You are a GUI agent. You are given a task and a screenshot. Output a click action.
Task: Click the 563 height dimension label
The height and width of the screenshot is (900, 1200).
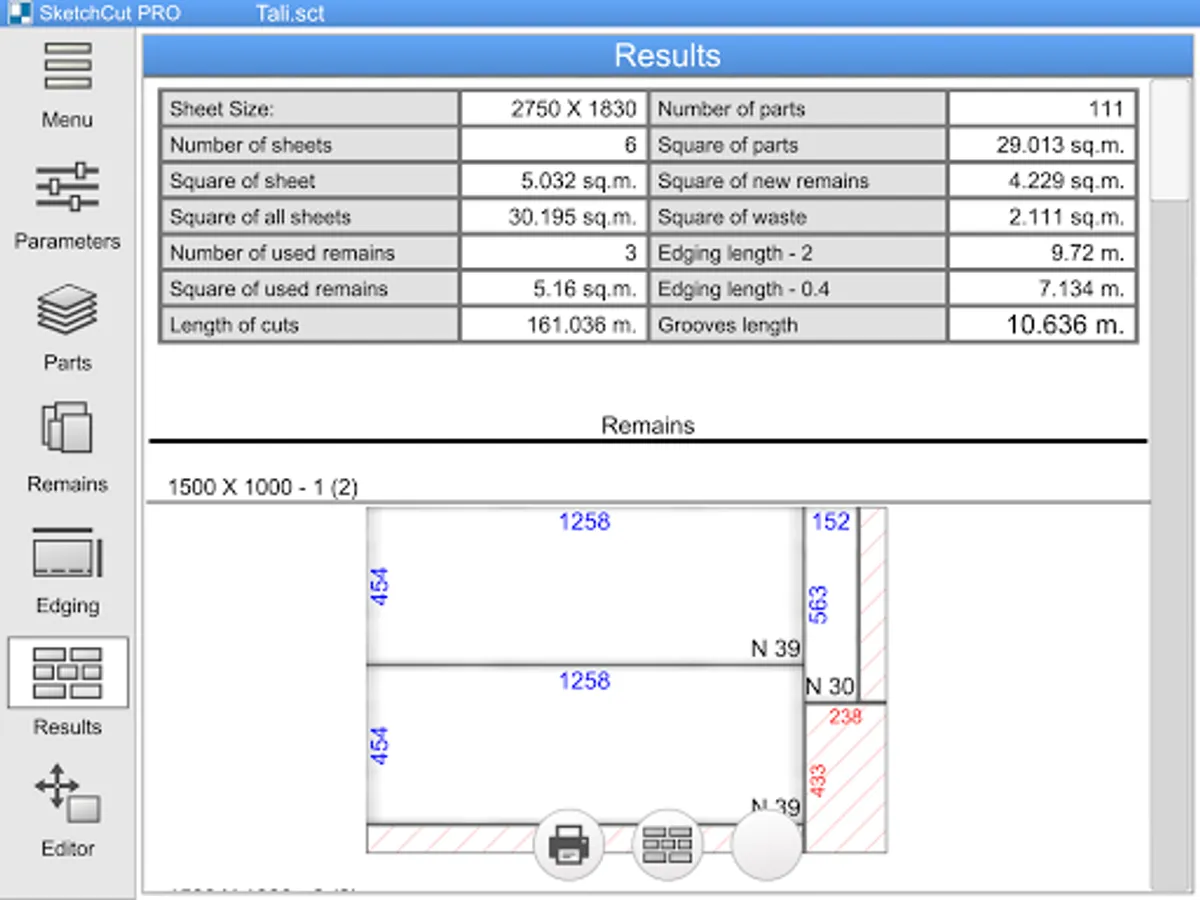tap(818, 605)
